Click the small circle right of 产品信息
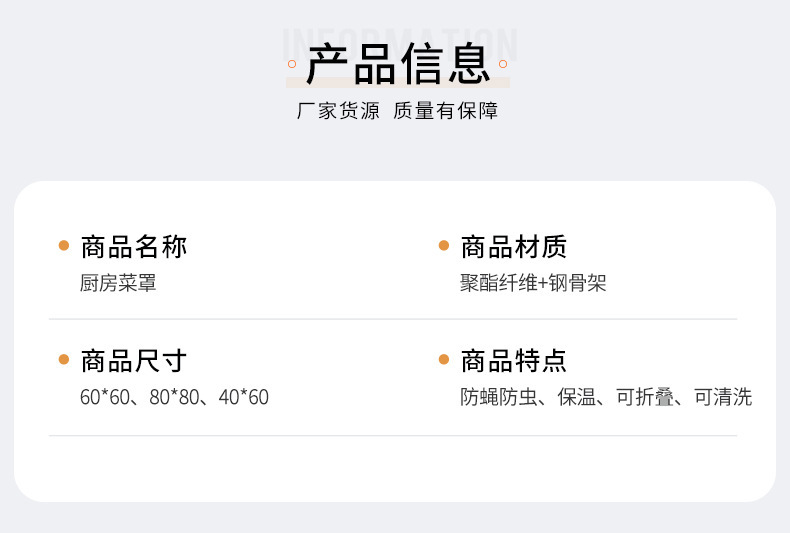 (x=505, y=64)
